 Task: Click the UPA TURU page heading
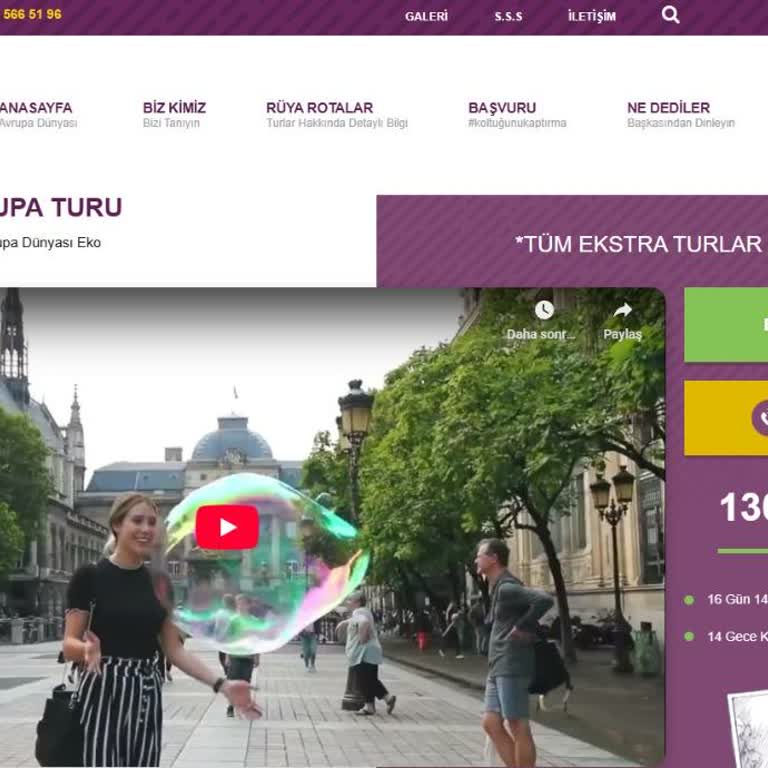60,207
